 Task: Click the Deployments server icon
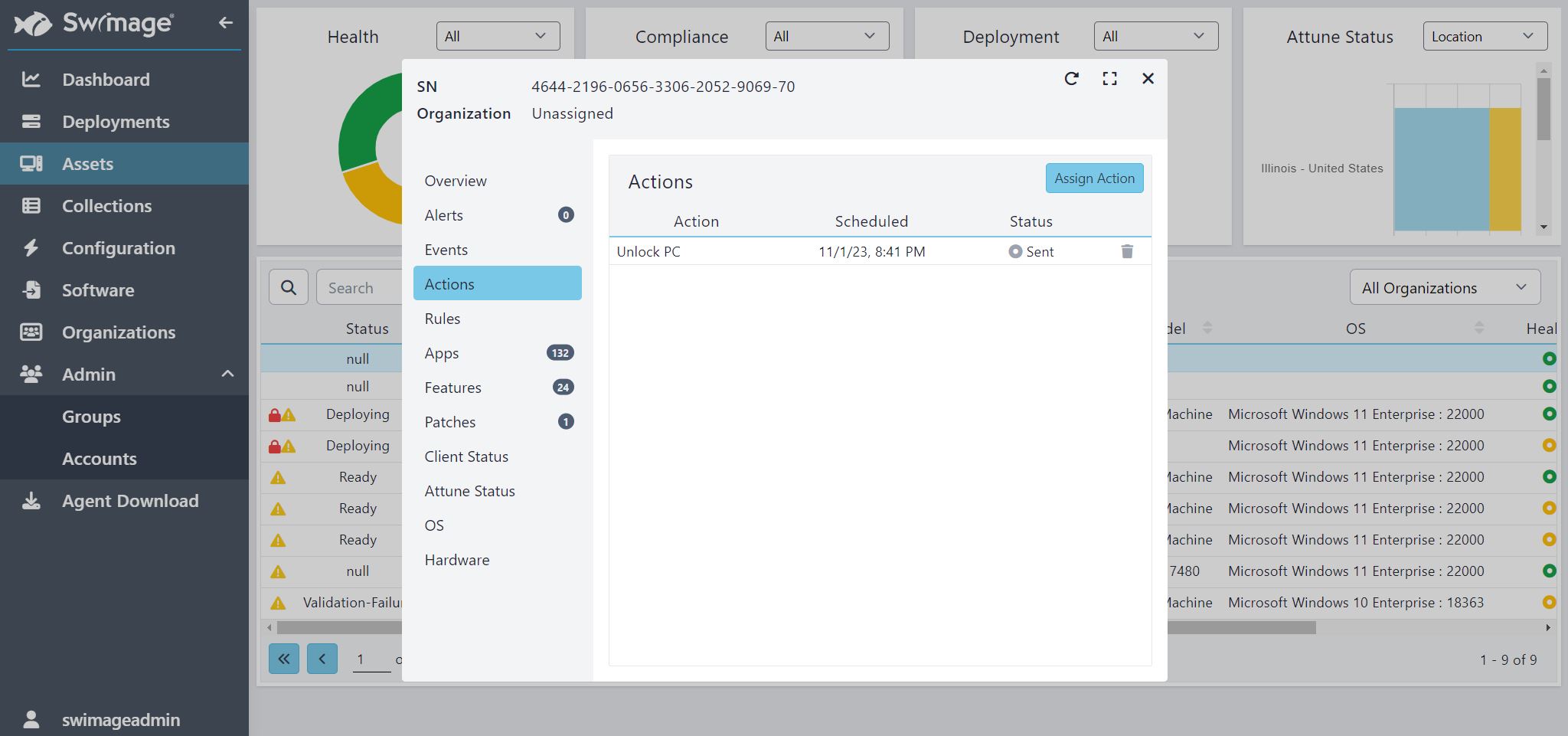pos(31,121)
